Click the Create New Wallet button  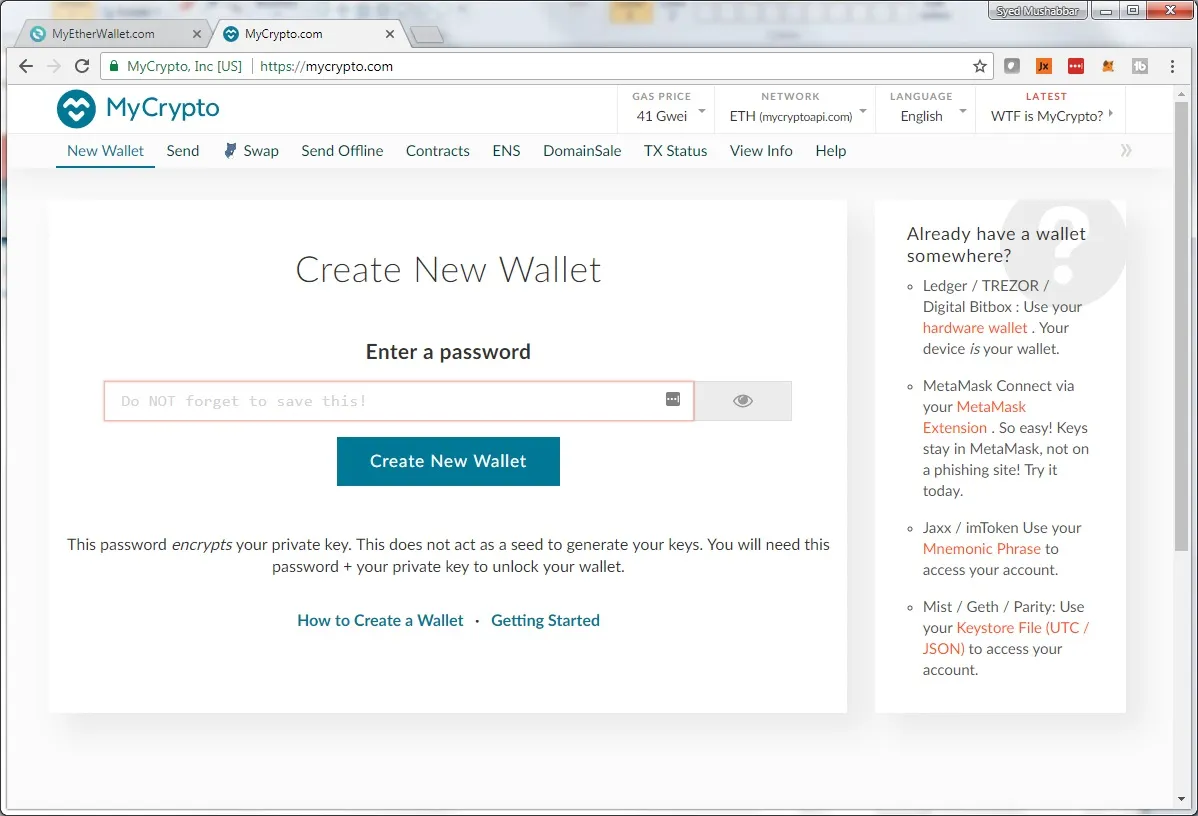448,461
